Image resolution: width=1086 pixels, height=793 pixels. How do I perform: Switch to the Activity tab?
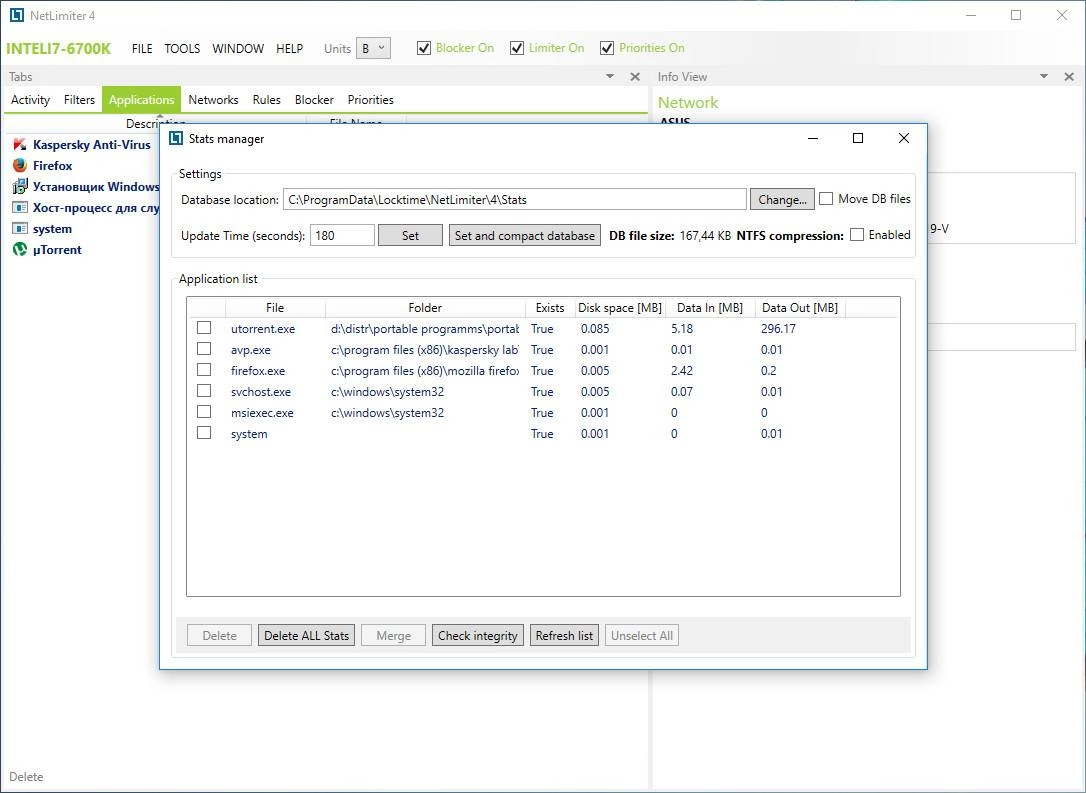(x=30, y=100)
